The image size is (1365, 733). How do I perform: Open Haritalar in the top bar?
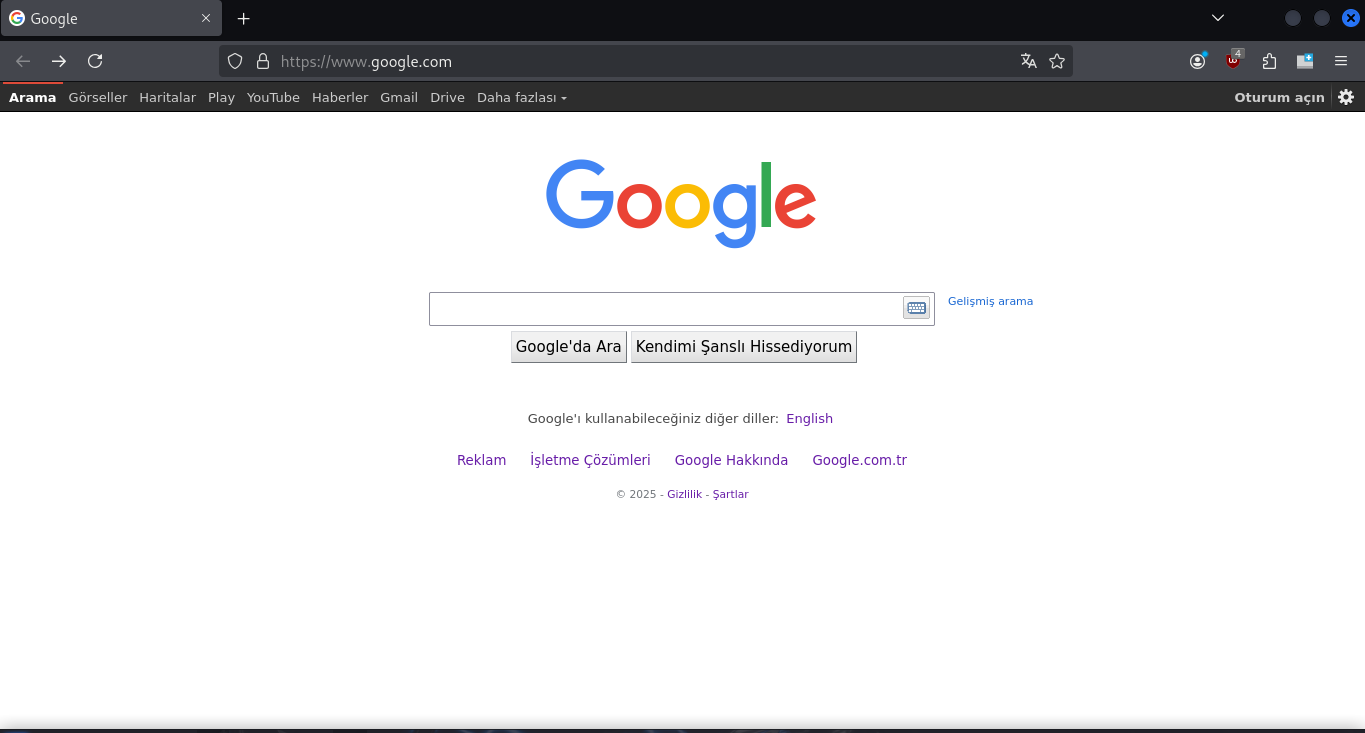(x=168, y=97)
